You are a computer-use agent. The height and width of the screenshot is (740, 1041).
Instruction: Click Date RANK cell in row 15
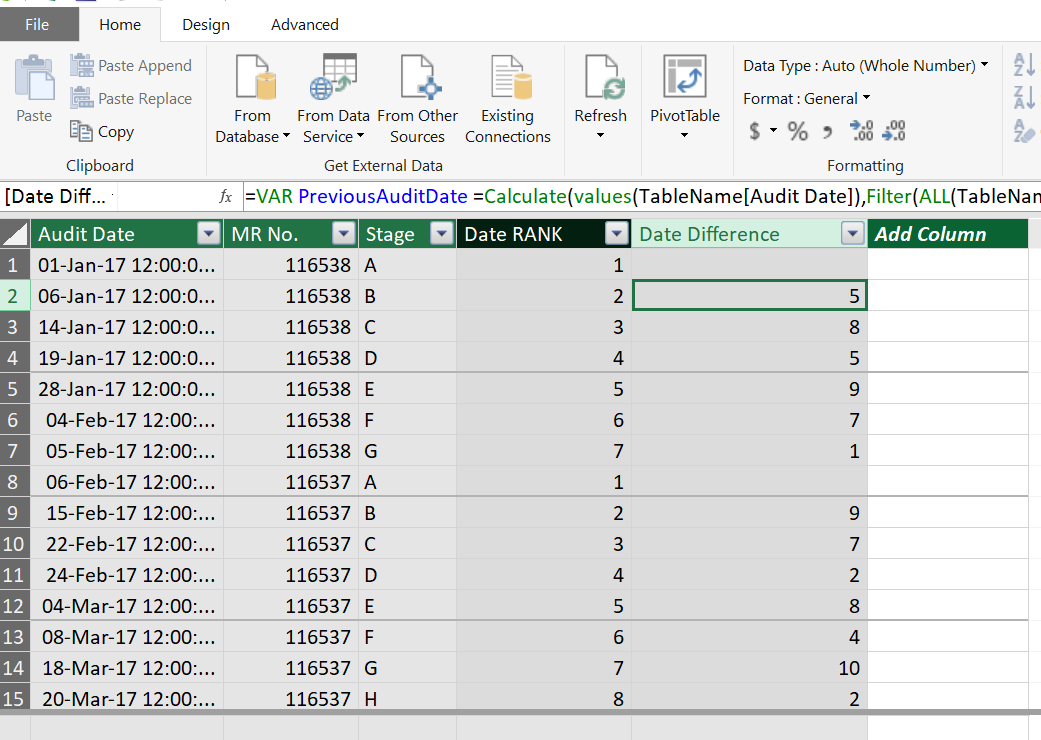[544, 699]
